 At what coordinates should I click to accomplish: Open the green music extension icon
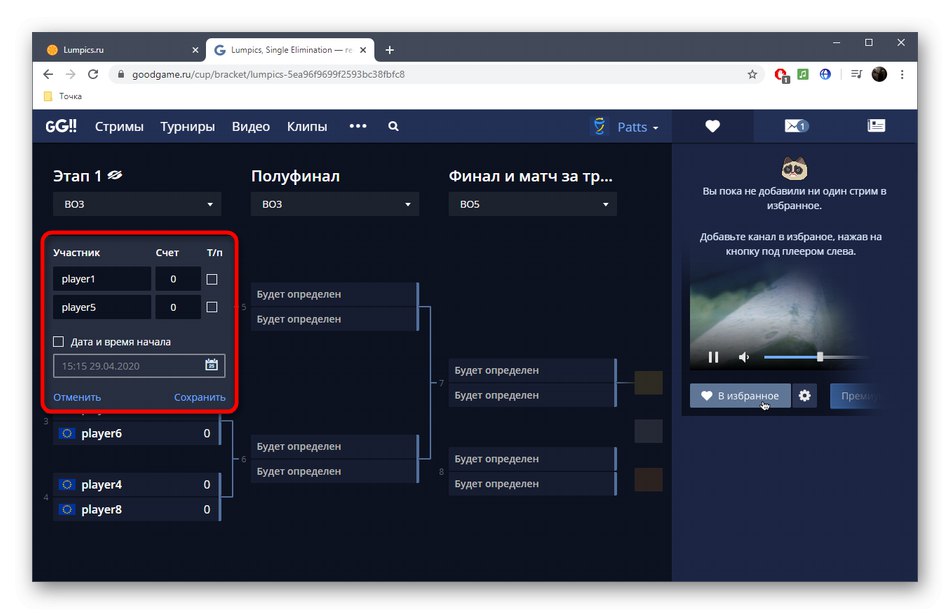803,74
